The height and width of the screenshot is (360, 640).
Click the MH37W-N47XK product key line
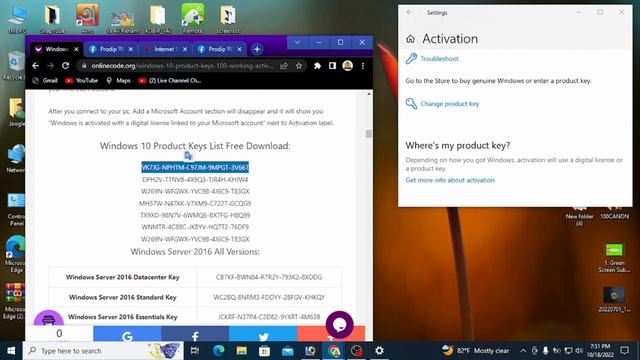point(195,203)
